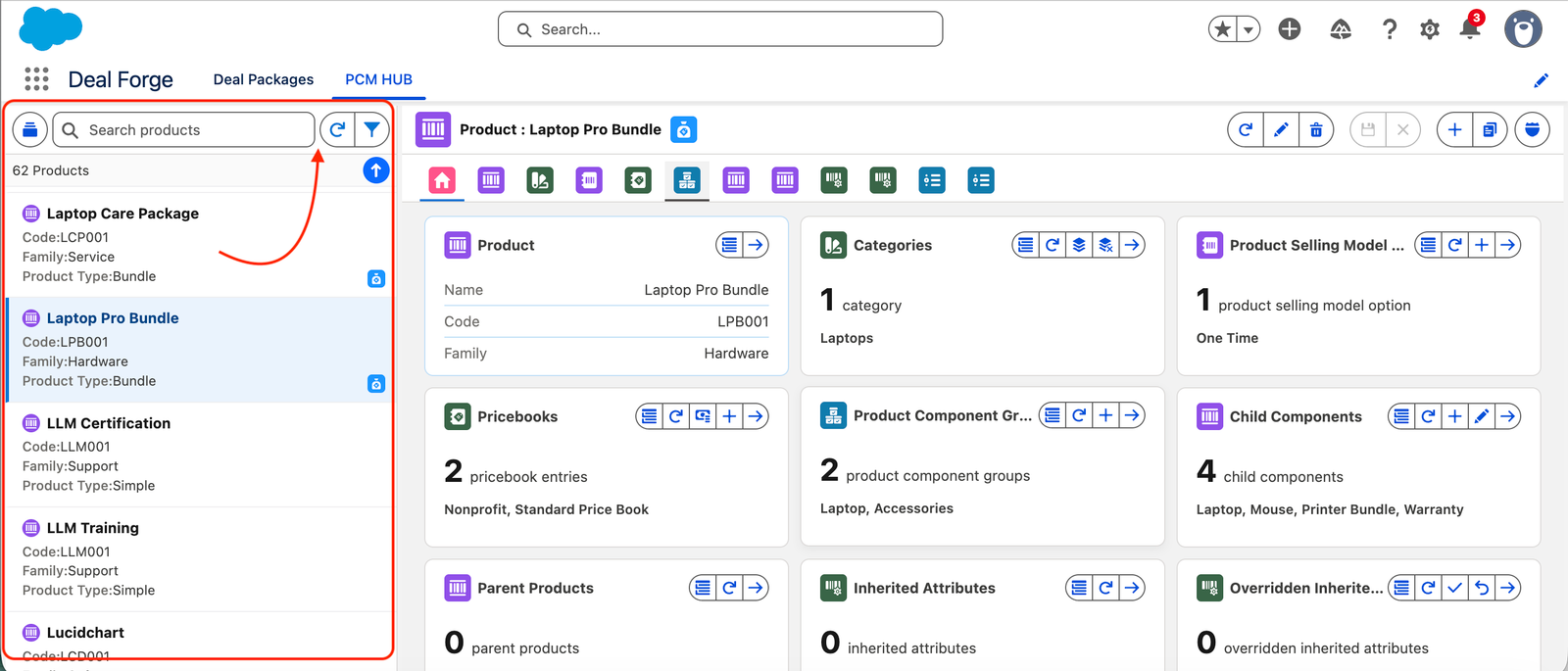Open Product Component Groups section tab icon
The image size is (1568, 671).
click(x=687, y=180)
